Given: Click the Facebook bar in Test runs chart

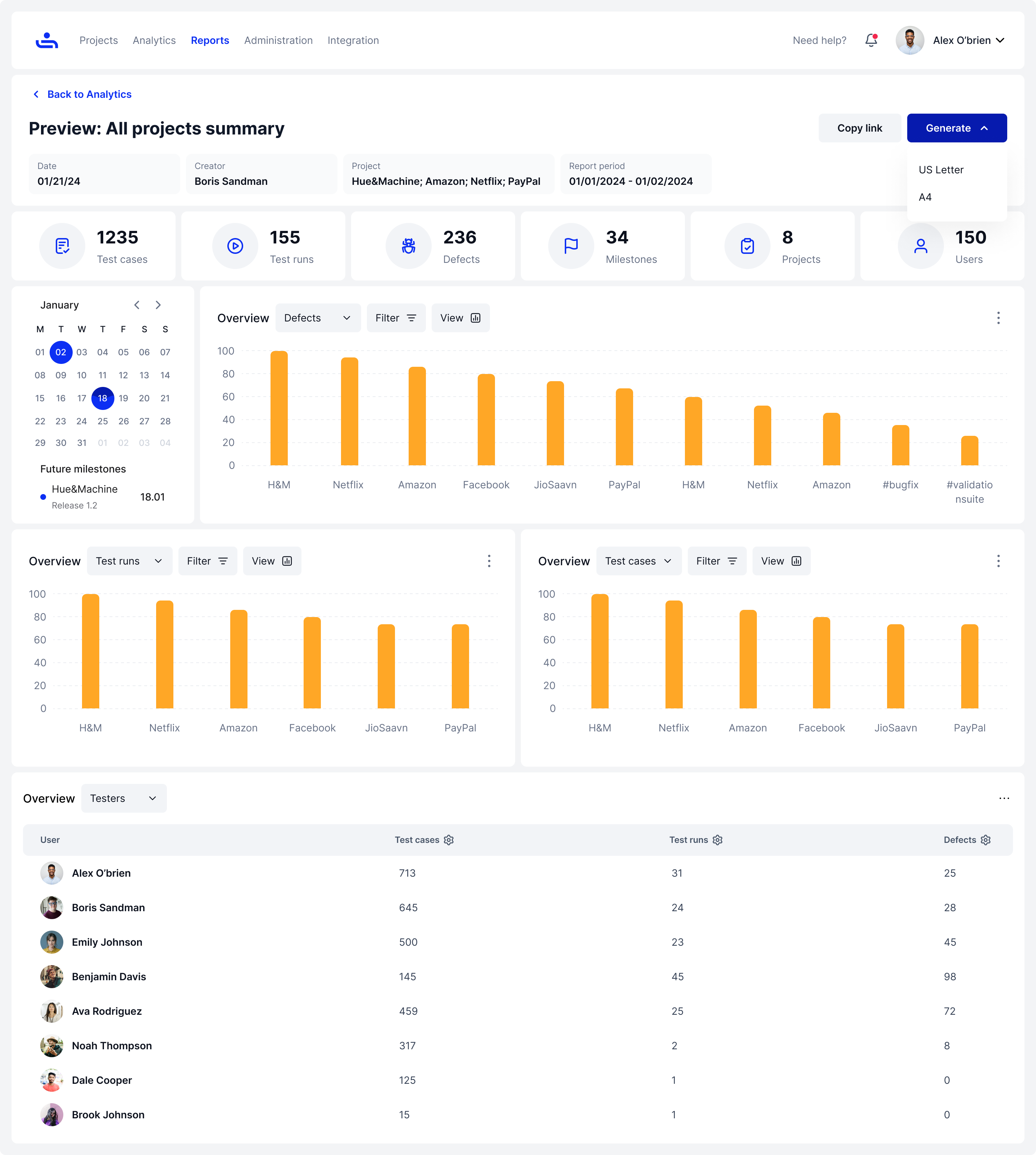Looking at the screenshot, I should 312,663.
